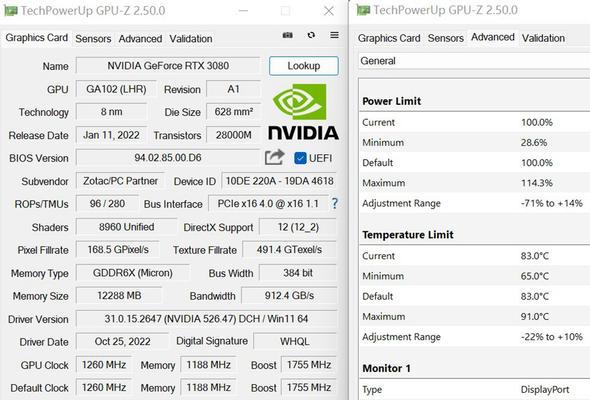Screen dimensions: 590x400
Task: Open Advanced tab in left window
Action: click(140, 39)
